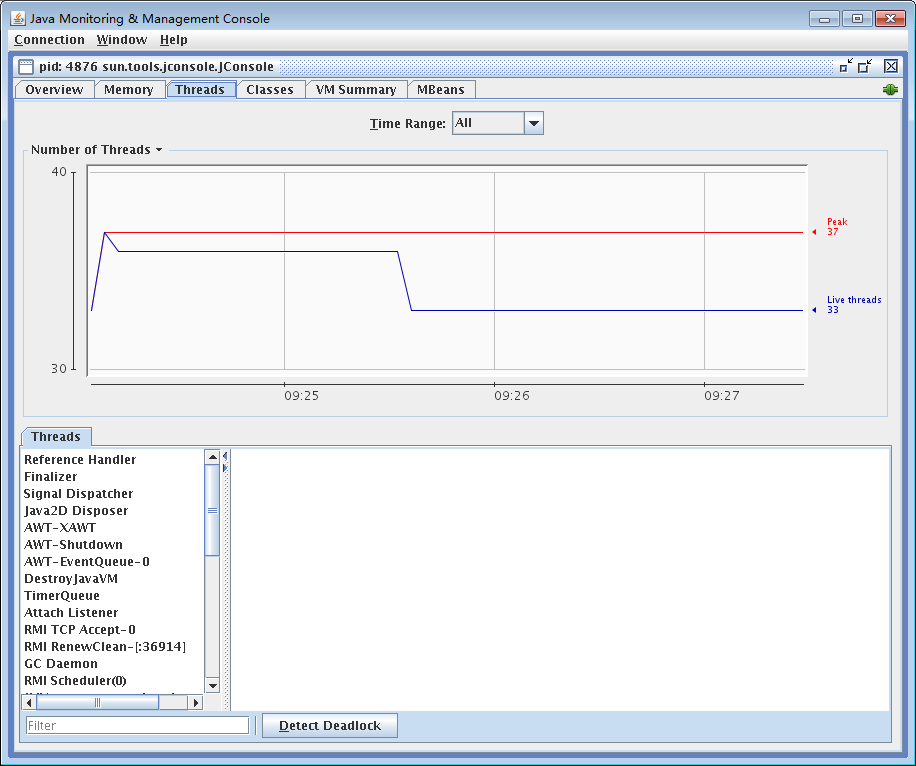Click the Java coffee cup title bar icon
Image resolution: width=916 pixels, height=766 pixels.
pyautogui.click(x=18, y=18)
